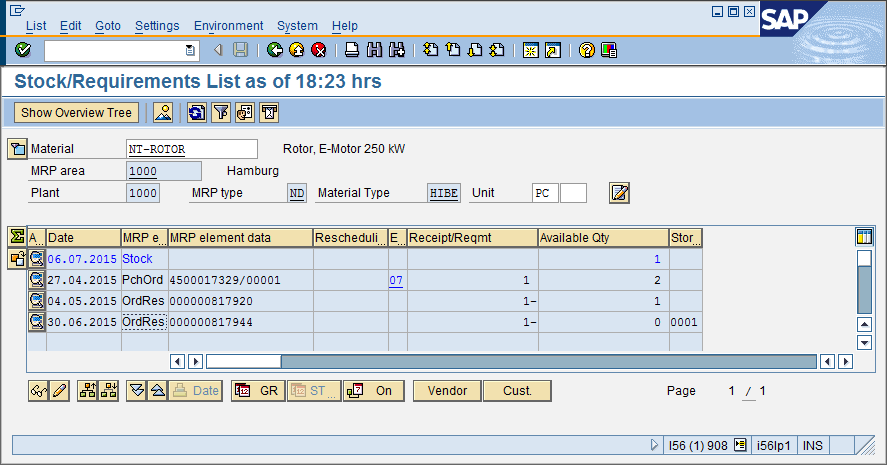Click exception message link 07
The height and width of the screenshot is (465, 887).
tap(396, 280)
